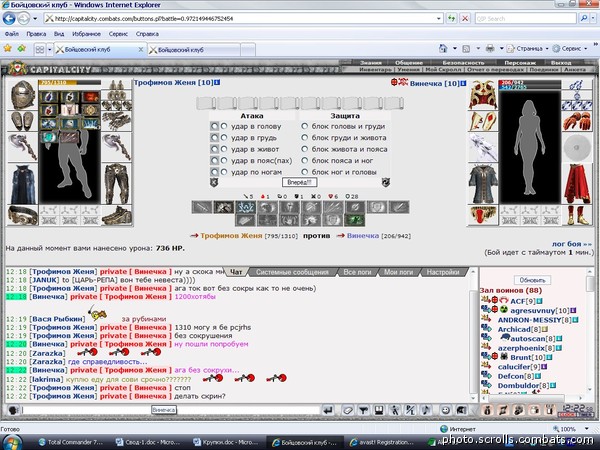
Task: Open the Справка menu
Action: point(147,34)
